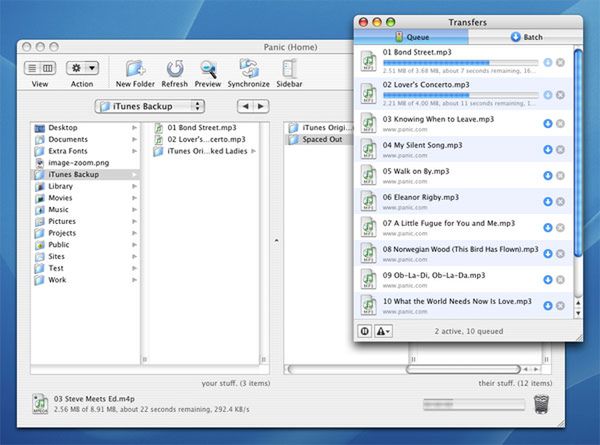Open the warning options dropdown in Transfers
Viewport: 600px width, 445px height.
[x=384, y=331]
